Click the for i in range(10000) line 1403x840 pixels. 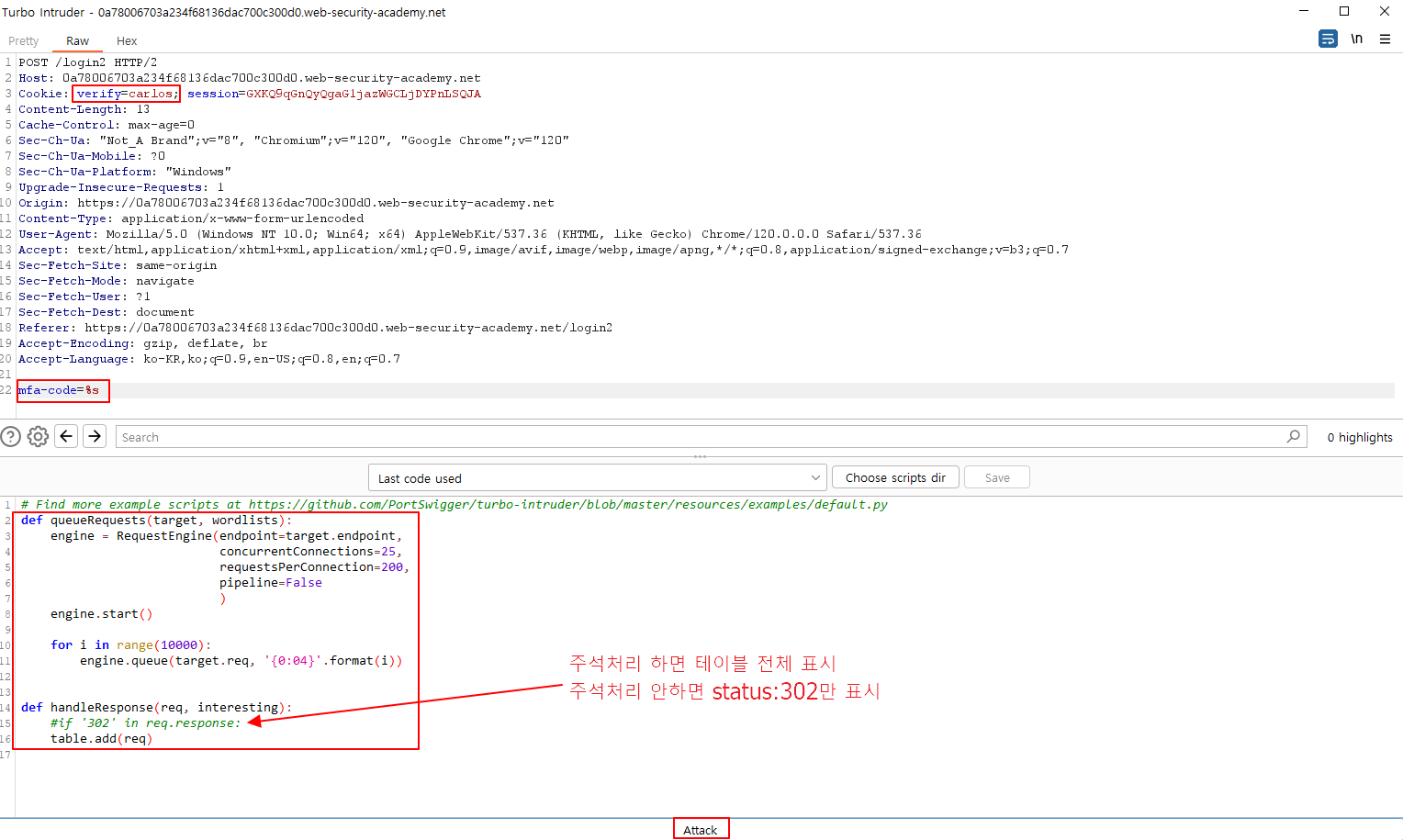click(131, 645)
